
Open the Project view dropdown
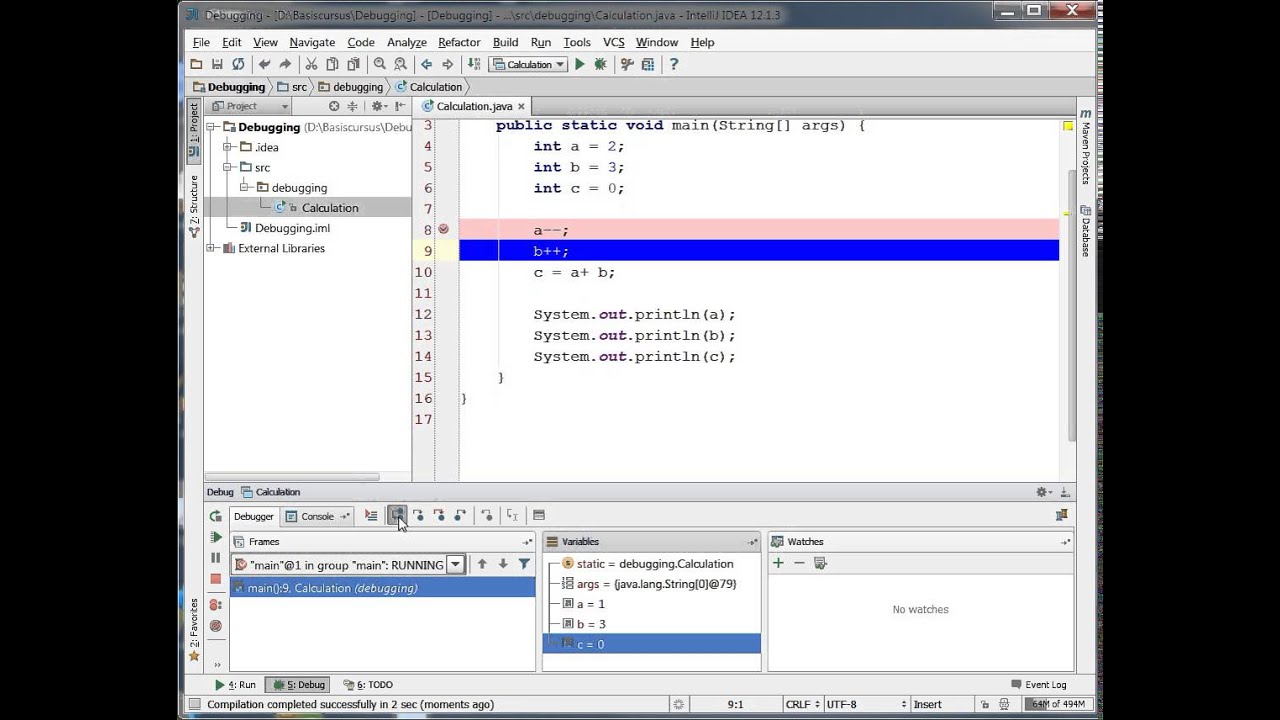click(250, 106)
